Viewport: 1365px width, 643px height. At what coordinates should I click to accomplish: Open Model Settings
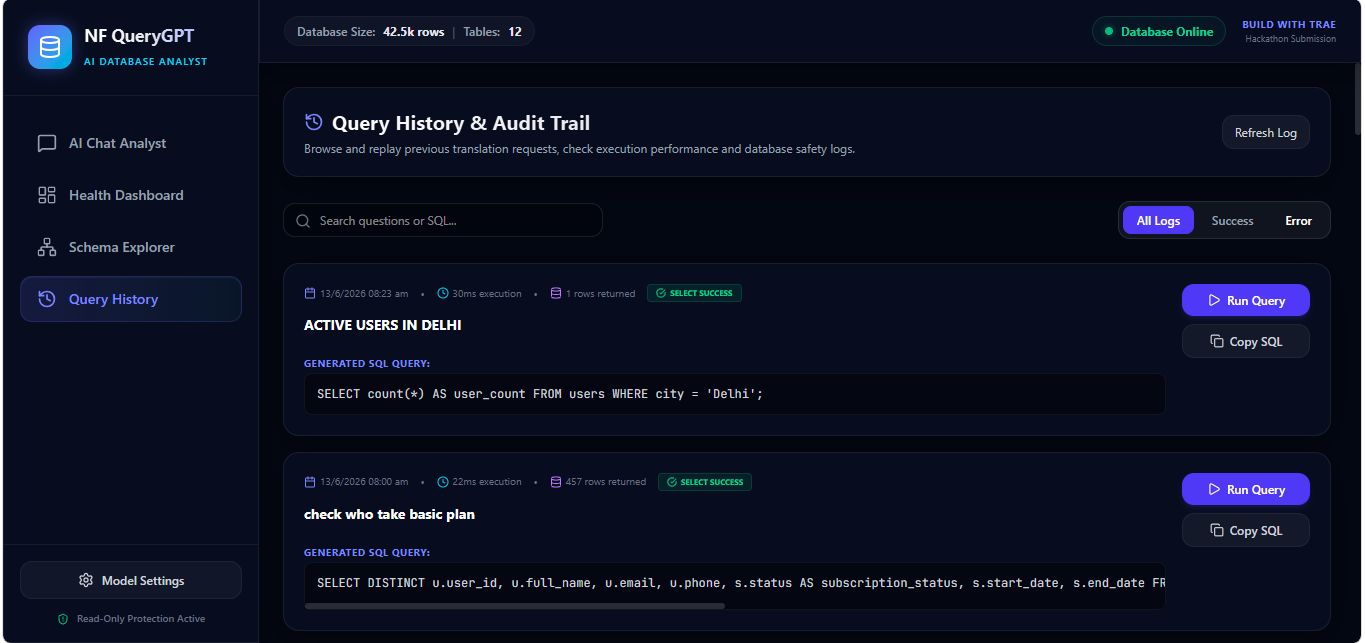[131, 580]
